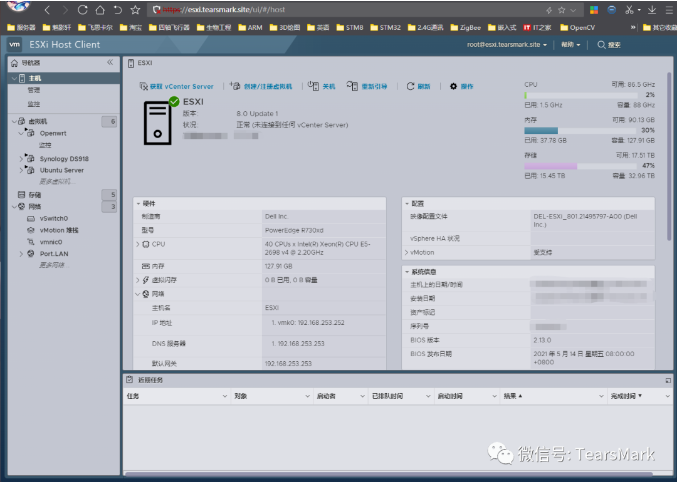Click the Storage icon in navigator
The width and height of the screenshot is (677, 482).
point(22,195)
